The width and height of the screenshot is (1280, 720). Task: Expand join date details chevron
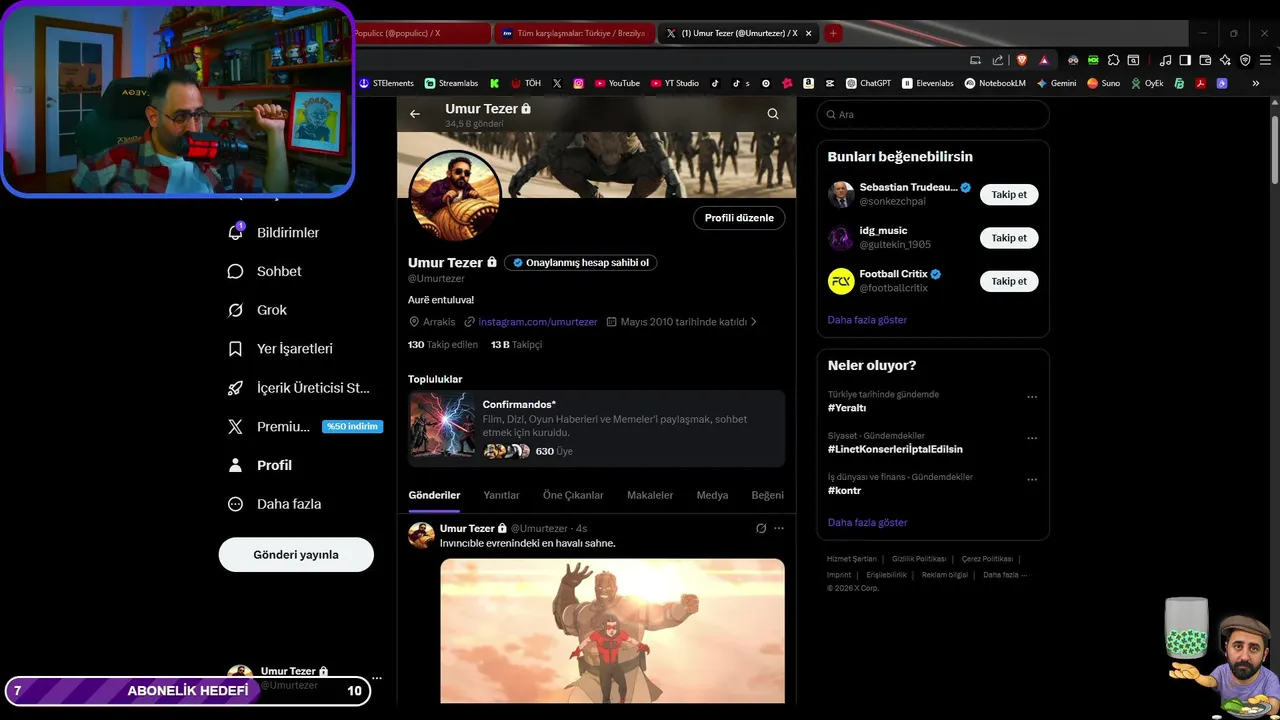click(753, 322)
